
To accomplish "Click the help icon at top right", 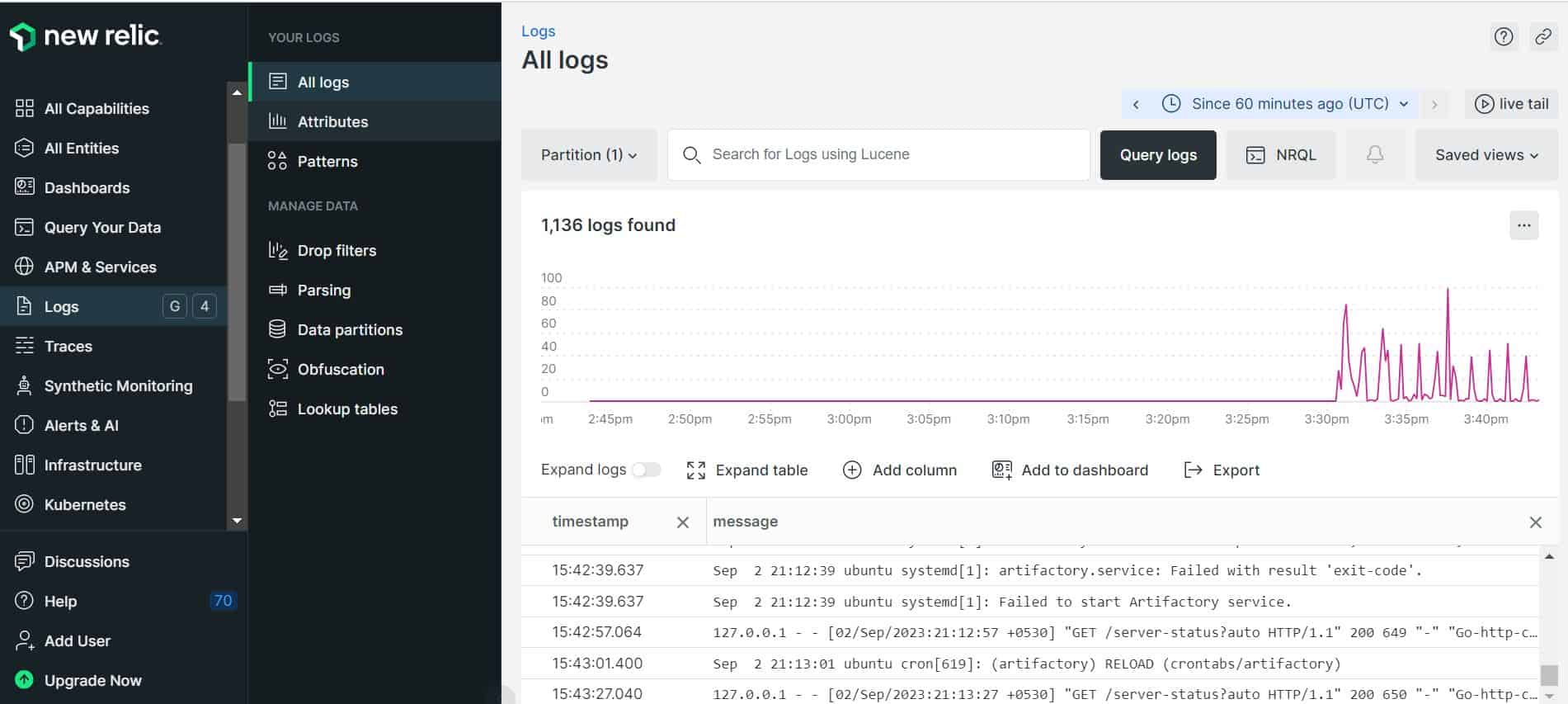I will point(1504,36).
